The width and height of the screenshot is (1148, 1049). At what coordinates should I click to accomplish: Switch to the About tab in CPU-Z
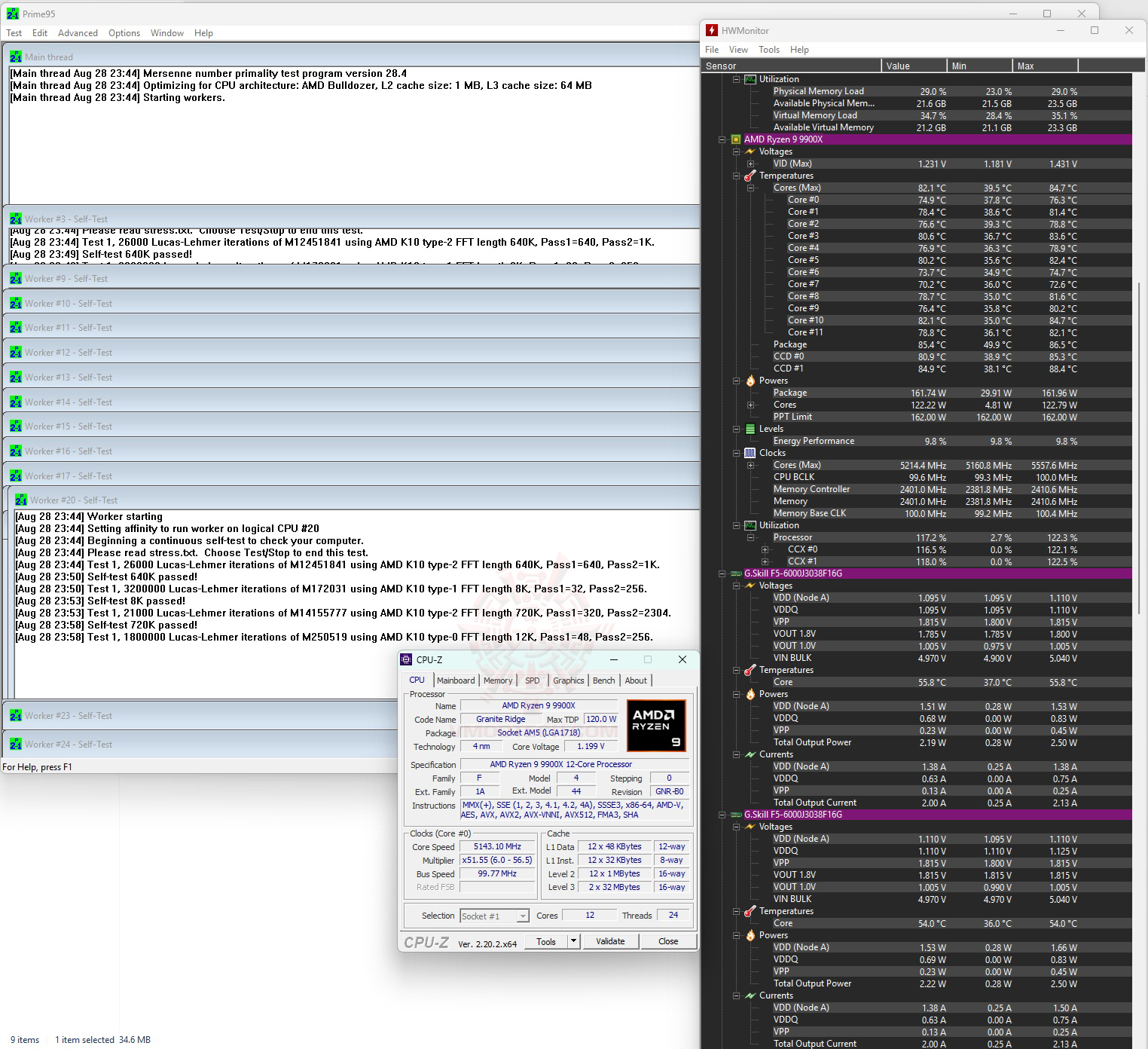pyautogui.click(x=636, y=680)
